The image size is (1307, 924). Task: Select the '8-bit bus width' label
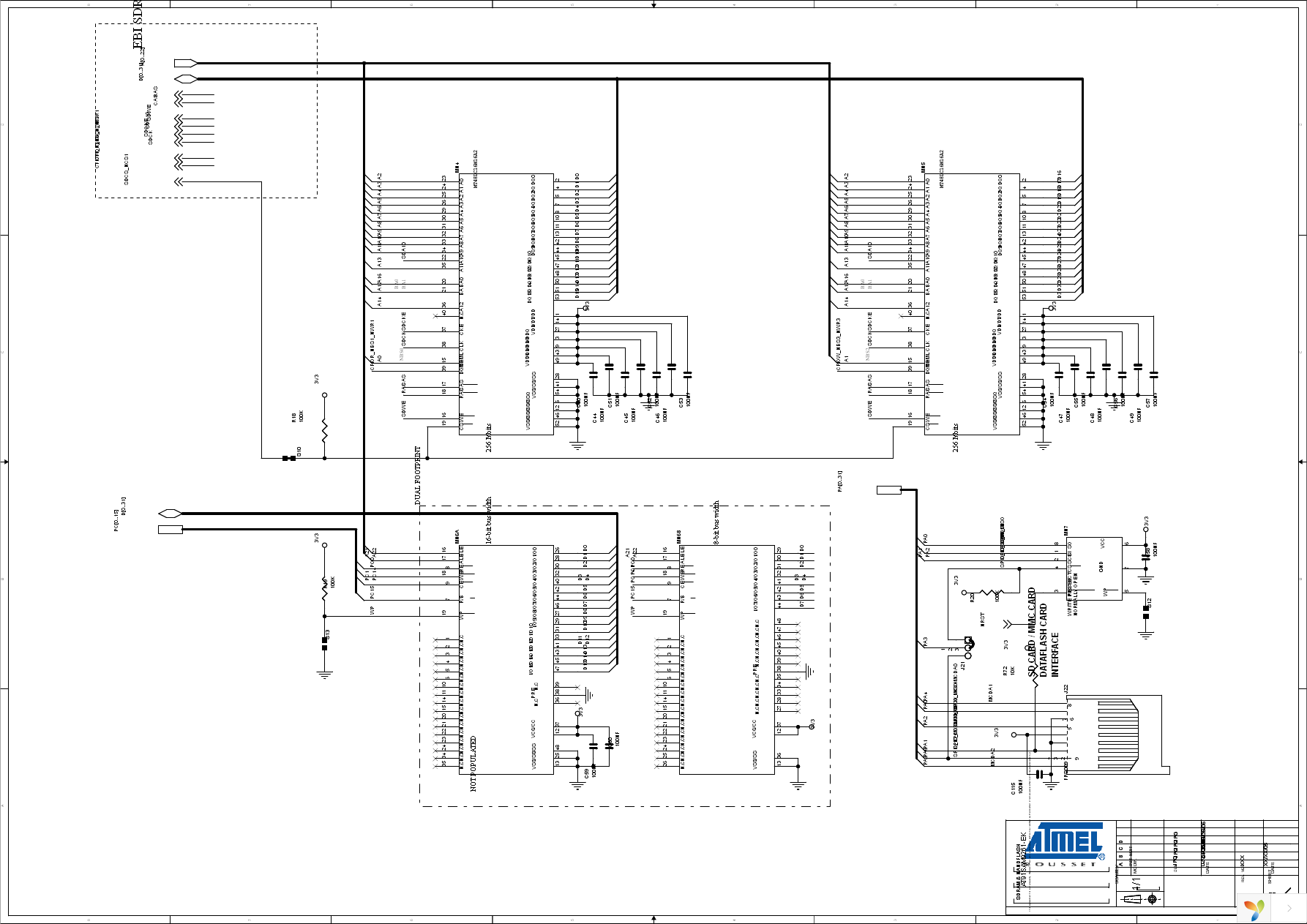pos(716,522)
